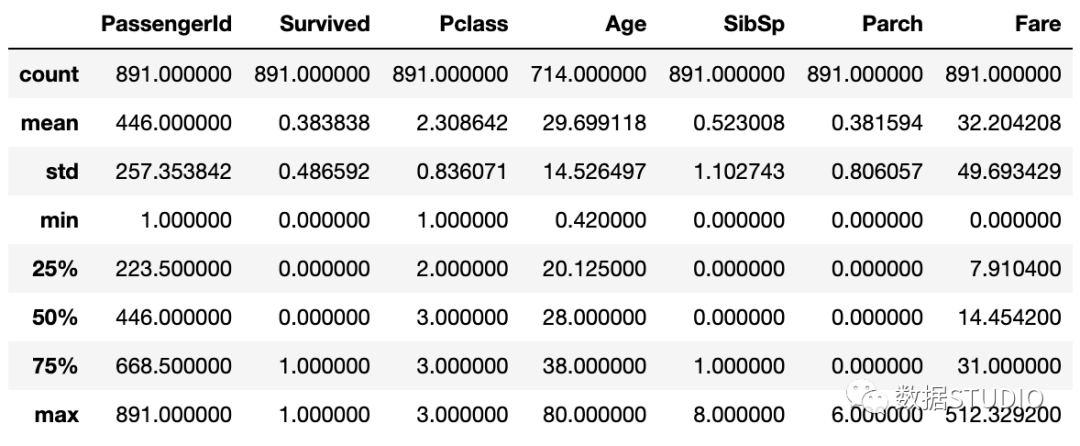Image resolution: width=1080 pixels, height=446 pixels.
Task: Select the Age column header
Action: (x=625, y=25)
